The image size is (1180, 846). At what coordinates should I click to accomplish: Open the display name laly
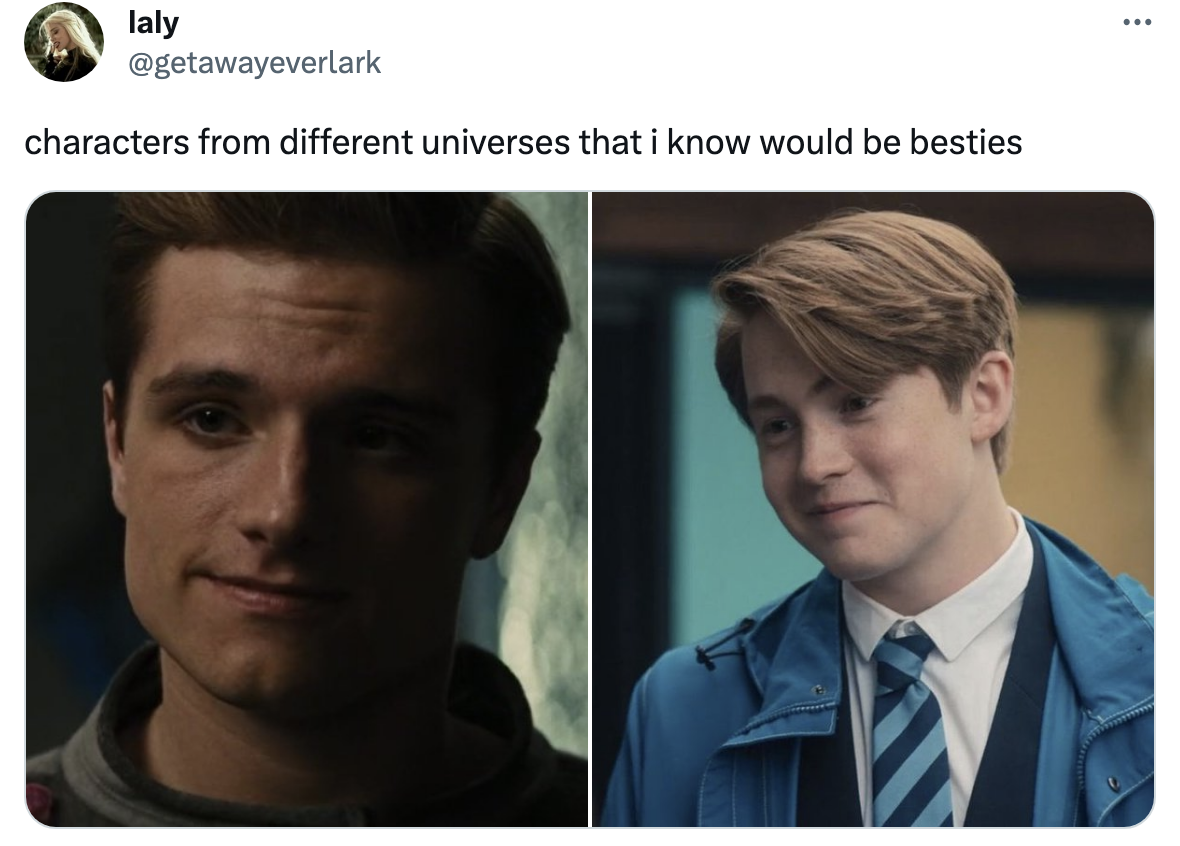[154, 23]
